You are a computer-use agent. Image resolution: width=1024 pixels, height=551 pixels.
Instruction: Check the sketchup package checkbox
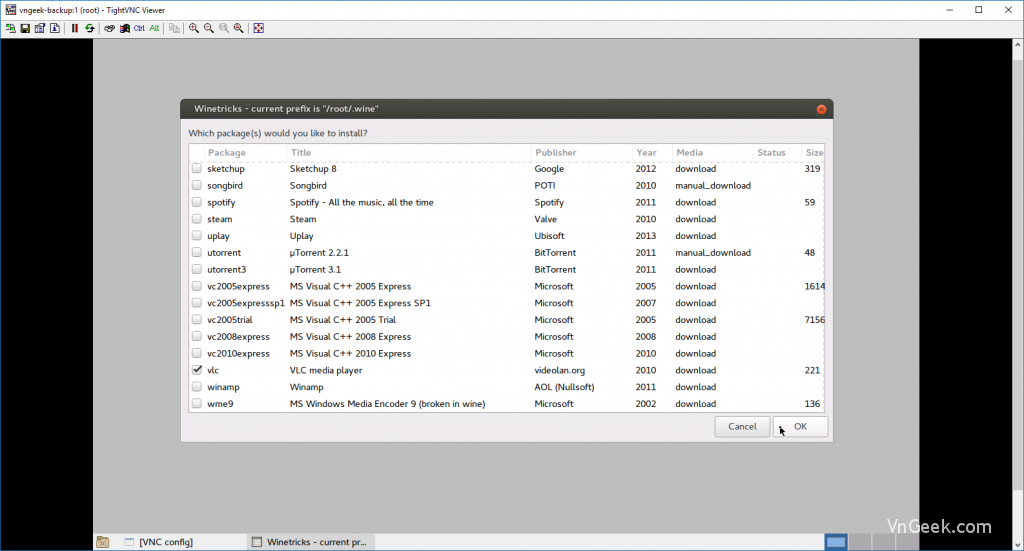[x=197, y=168]
